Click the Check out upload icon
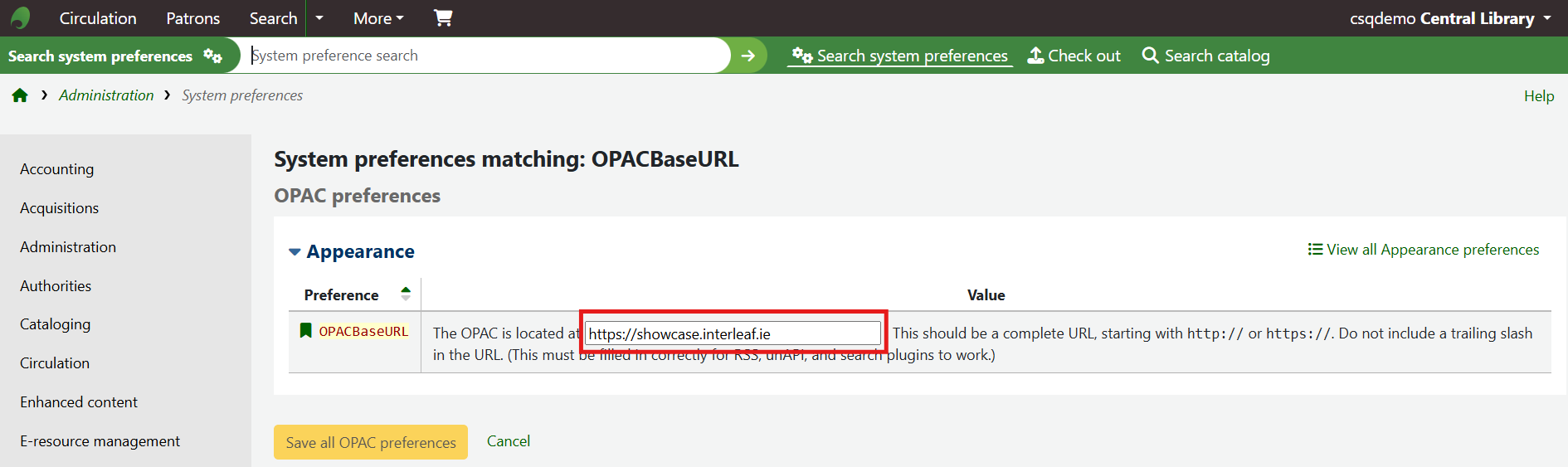The image size is (1568, 467). coord(1035,56)
